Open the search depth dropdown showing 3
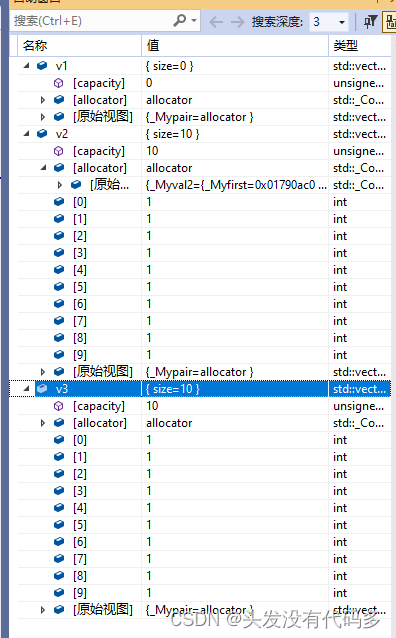Image resolution: width=396 pixels, height=638 pixels. pyautogui.click(x=329, y=22)
